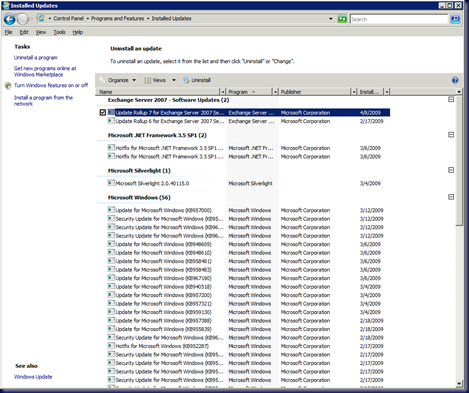469x393 pixels.
Task: Open the File menu
Action: (x=9, y=32)
